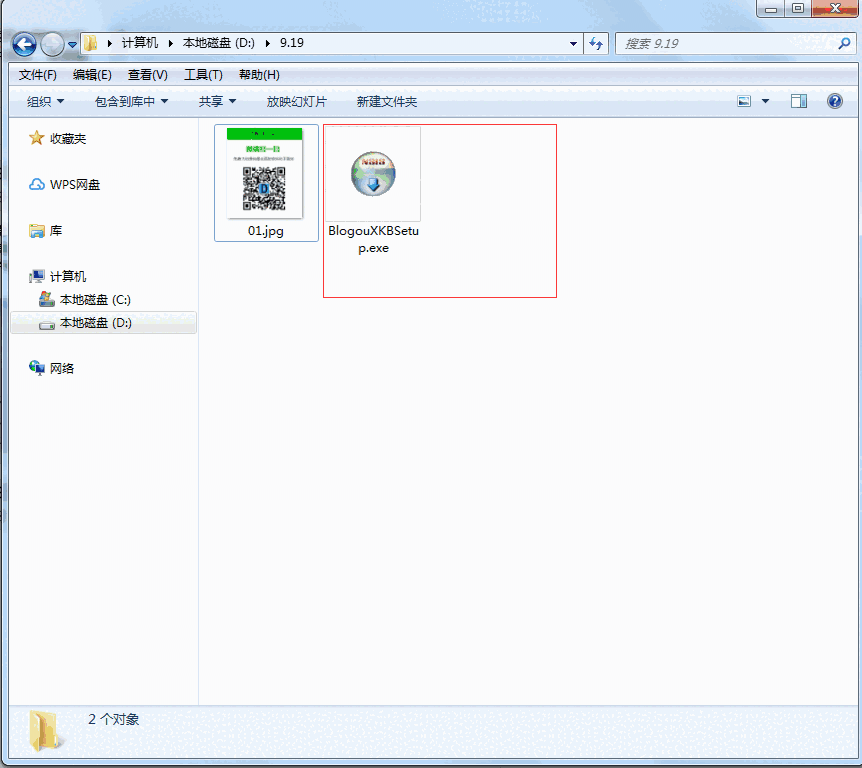
Task: Click the forward navigation icon
Action: [x=50, y=44]
